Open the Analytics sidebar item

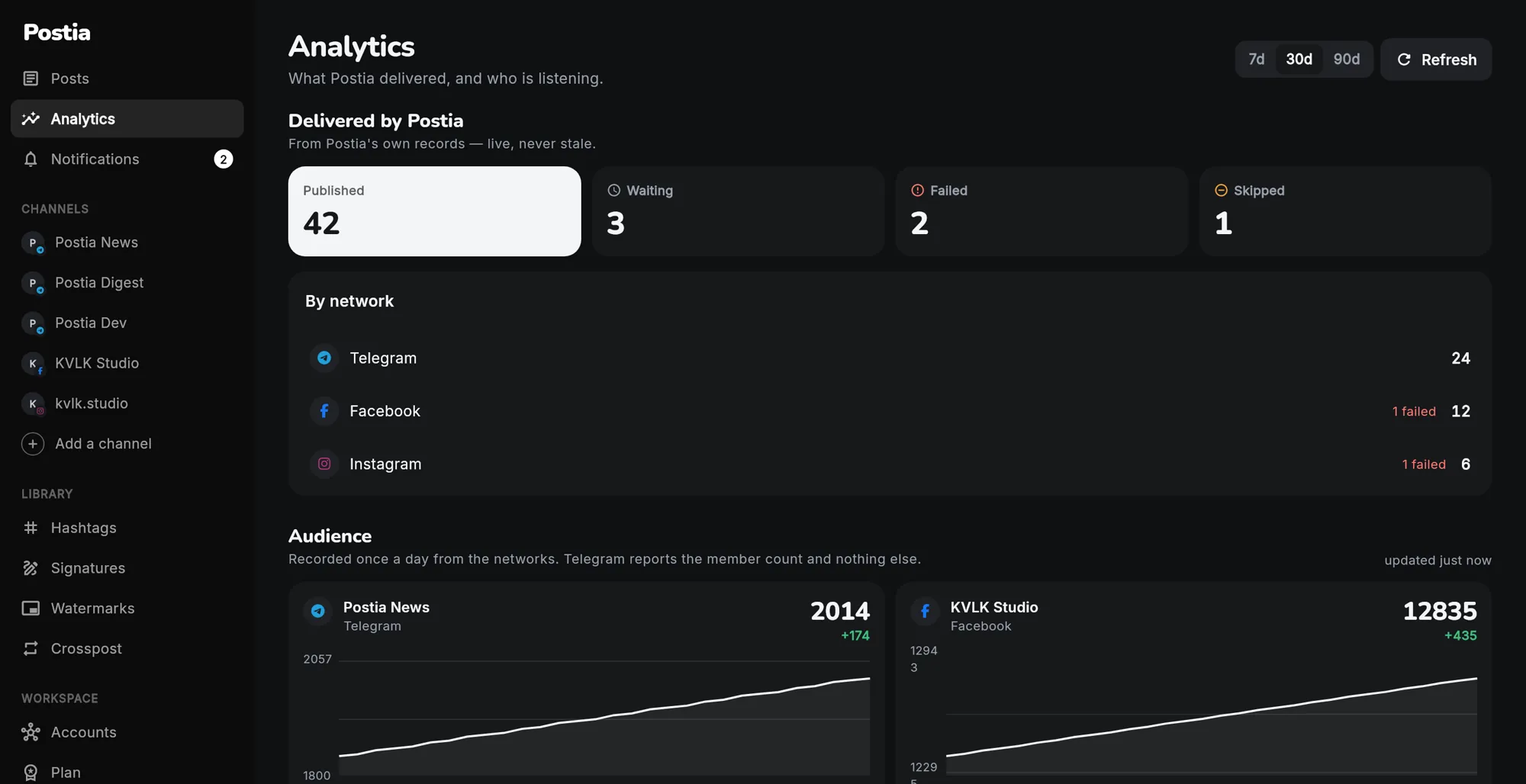pyautogui.click(x=127, y=118)
